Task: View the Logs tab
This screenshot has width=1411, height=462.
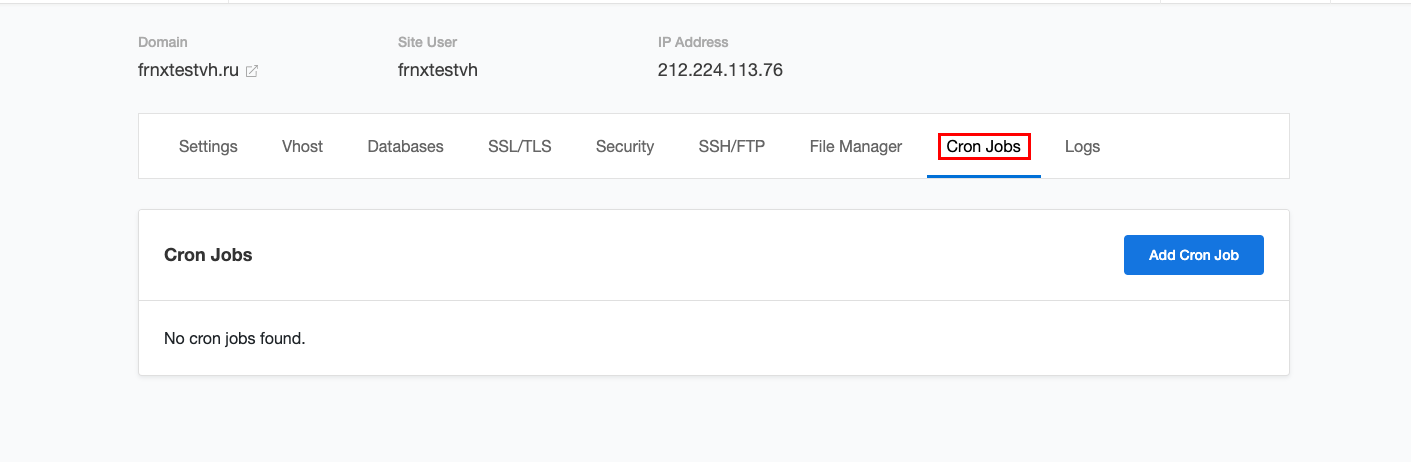Action: coord(1082,146)
